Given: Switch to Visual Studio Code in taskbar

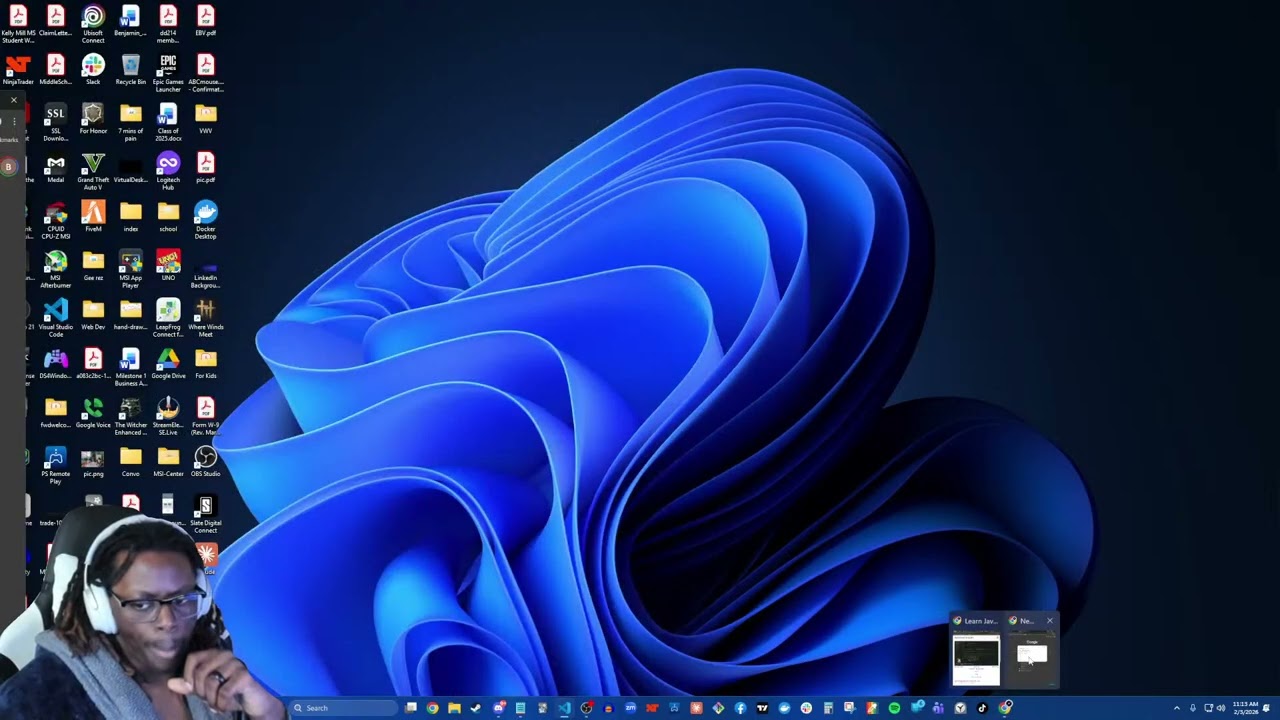Looking at the screenshot, I should [564, 708].
